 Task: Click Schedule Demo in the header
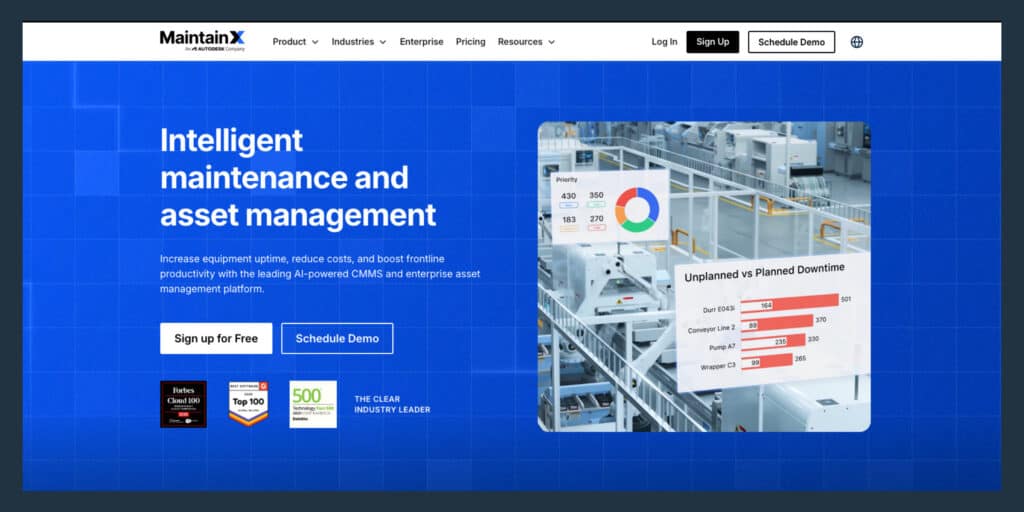792,42
